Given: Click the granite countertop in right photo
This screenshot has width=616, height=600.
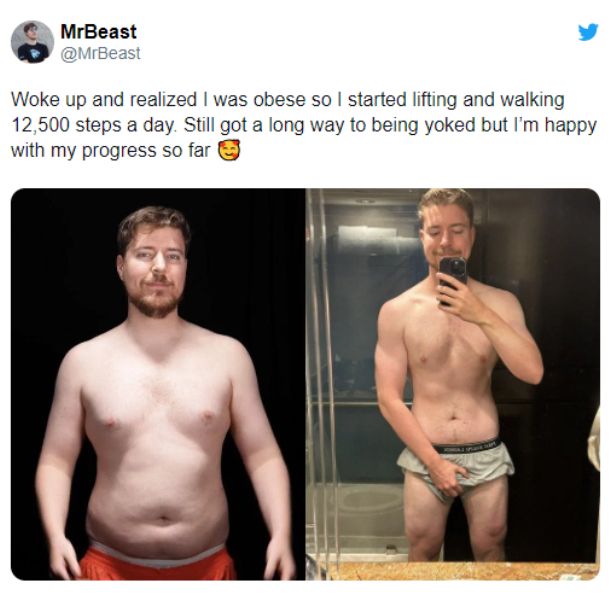Looking at the screenshot, I should pyautogui.click(x=460, y=571).
